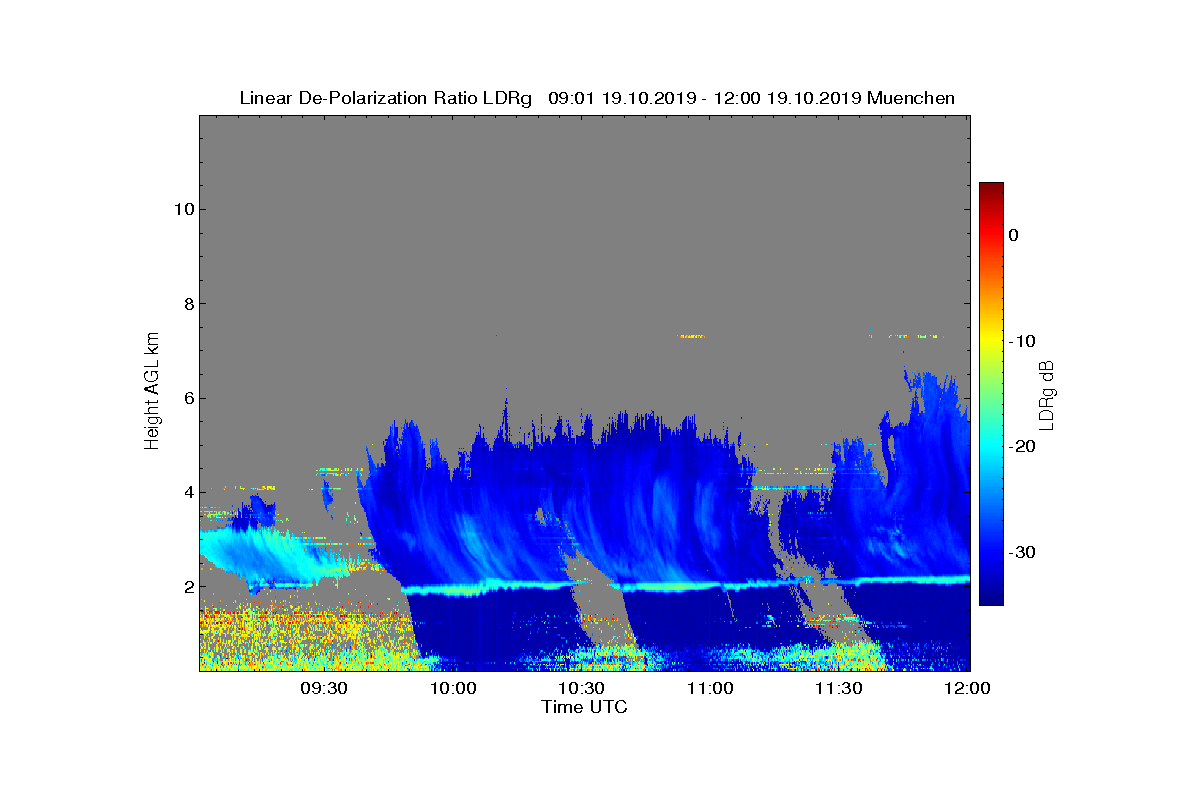Image resolution: width=1200 pixels, height=800 pixels.
Task: Click the '09:30' time axis label
Action: (x=325, y=689)
